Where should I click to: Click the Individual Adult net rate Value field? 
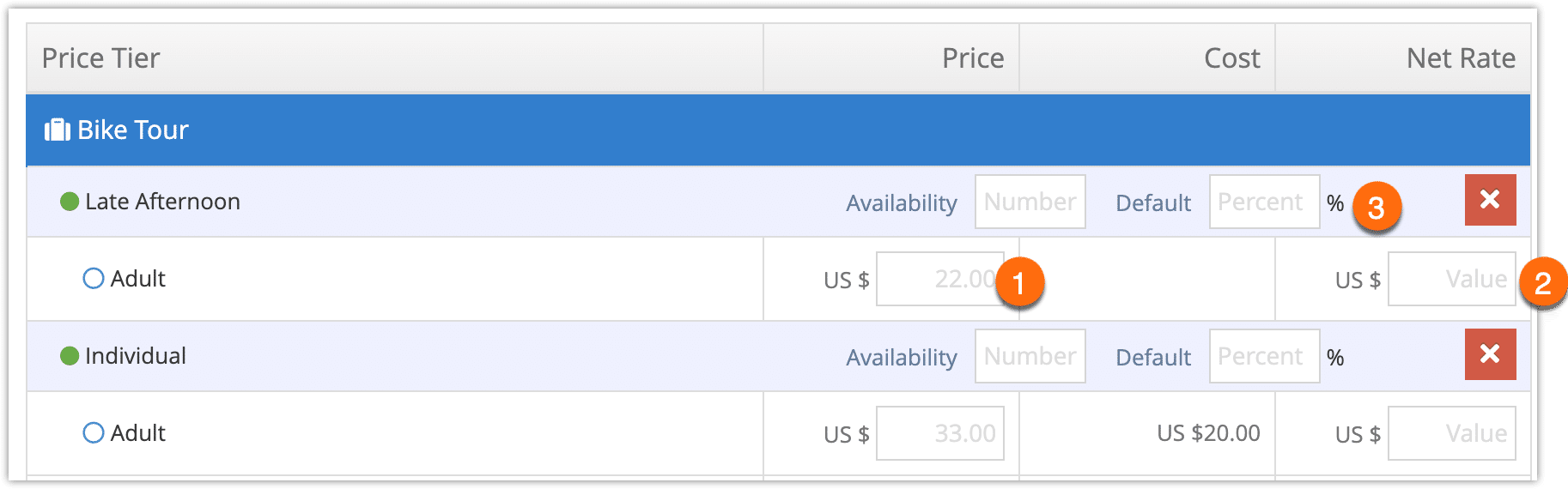pyautogui.click(x=1452, y=433)
